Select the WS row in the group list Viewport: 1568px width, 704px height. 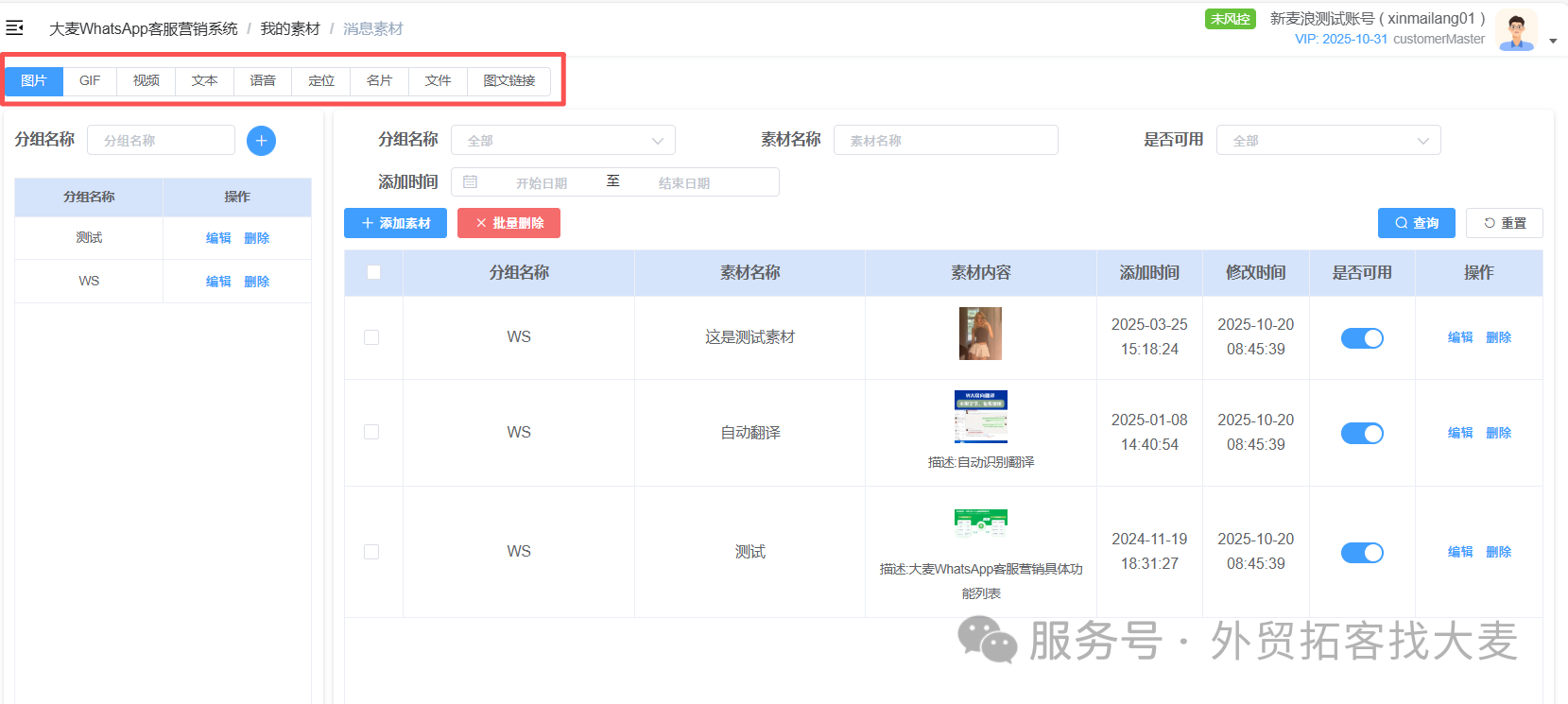click(163, 282)
